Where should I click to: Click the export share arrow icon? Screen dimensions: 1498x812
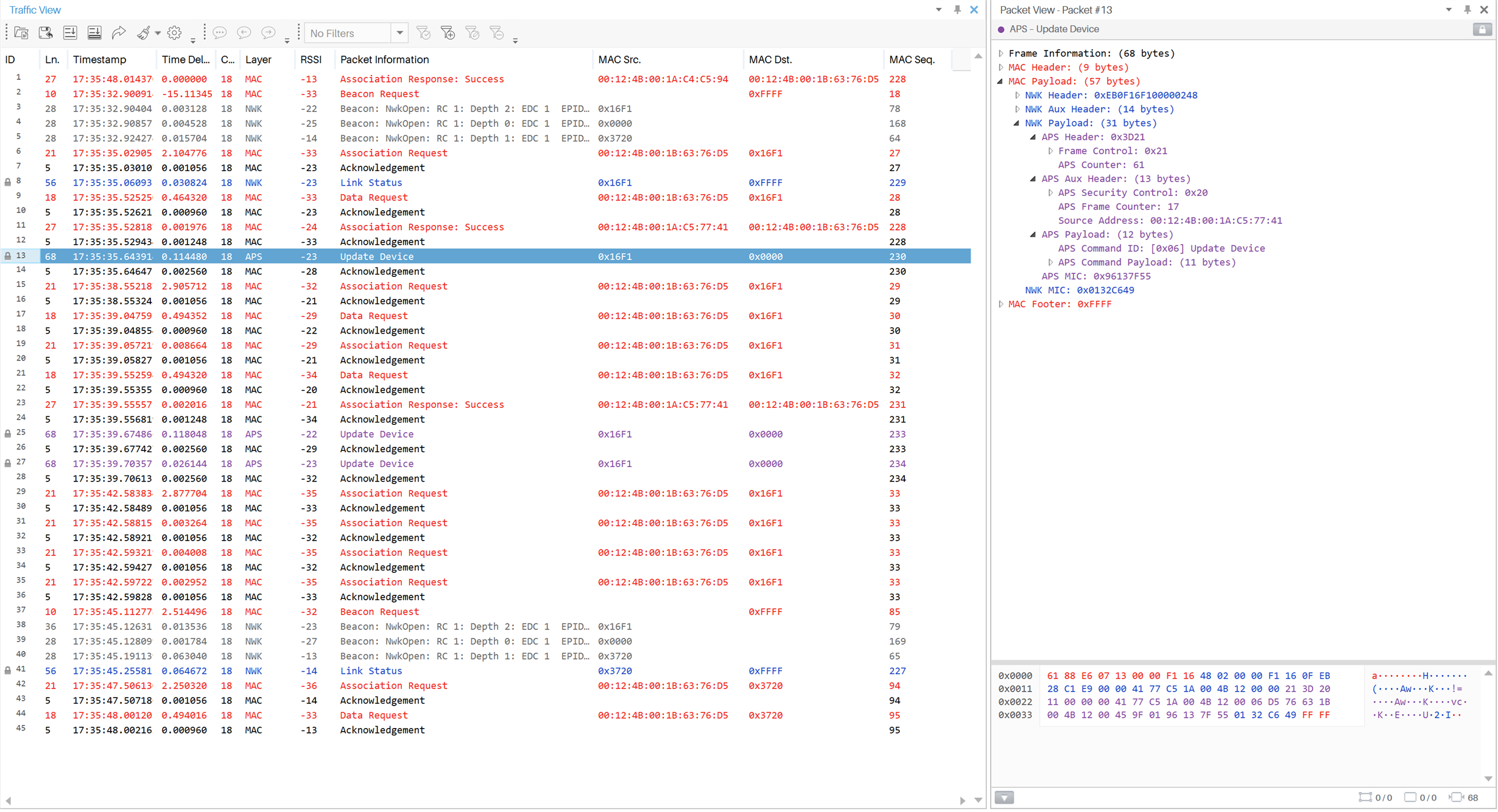click(119, 33)
